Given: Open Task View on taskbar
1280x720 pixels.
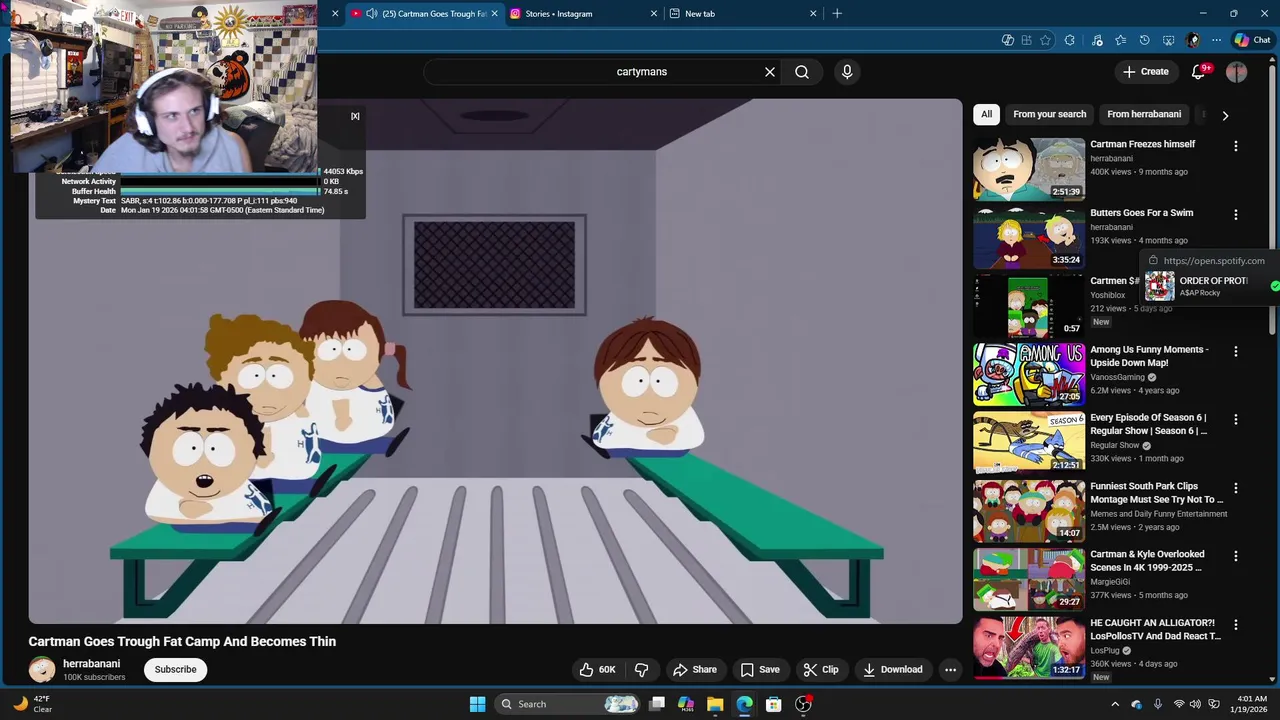Looking at the screenshot, I should coord(657,704).
